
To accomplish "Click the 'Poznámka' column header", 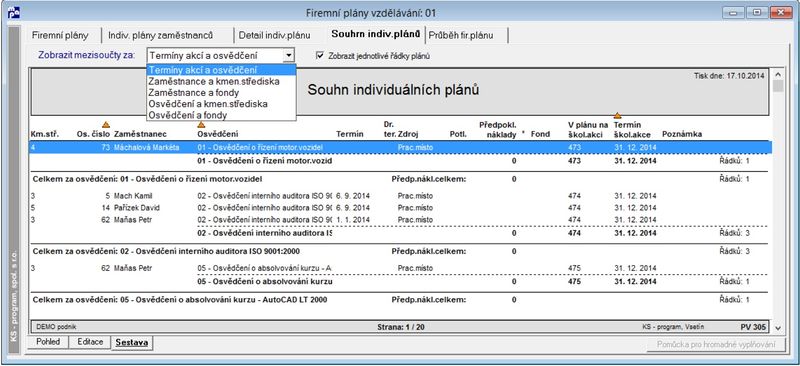I will [x=682, y=134].
